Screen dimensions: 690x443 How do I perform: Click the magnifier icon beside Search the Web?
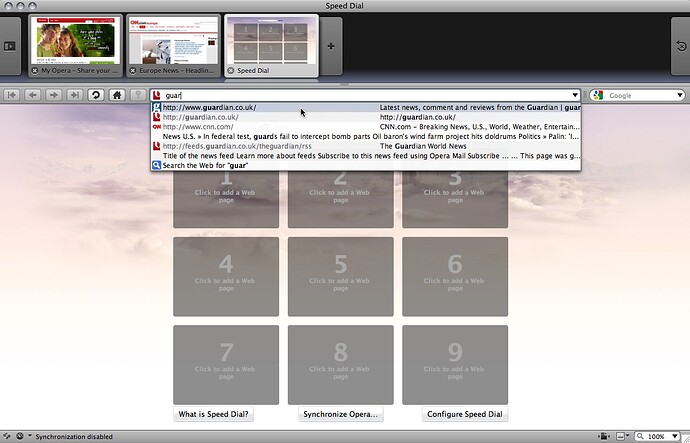[156, 165]
